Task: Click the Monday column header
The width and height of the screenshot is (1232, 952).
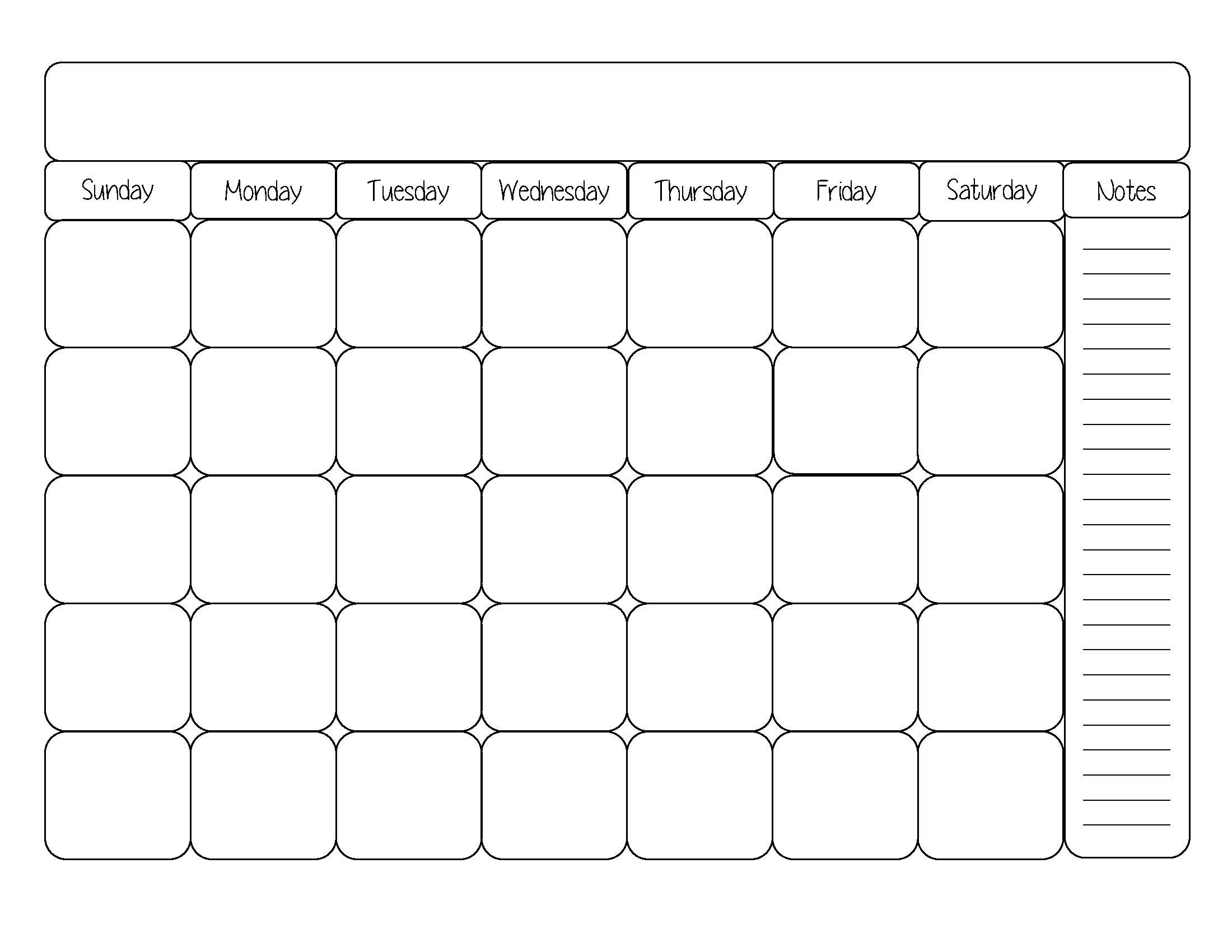Action: tap(266, 189)
